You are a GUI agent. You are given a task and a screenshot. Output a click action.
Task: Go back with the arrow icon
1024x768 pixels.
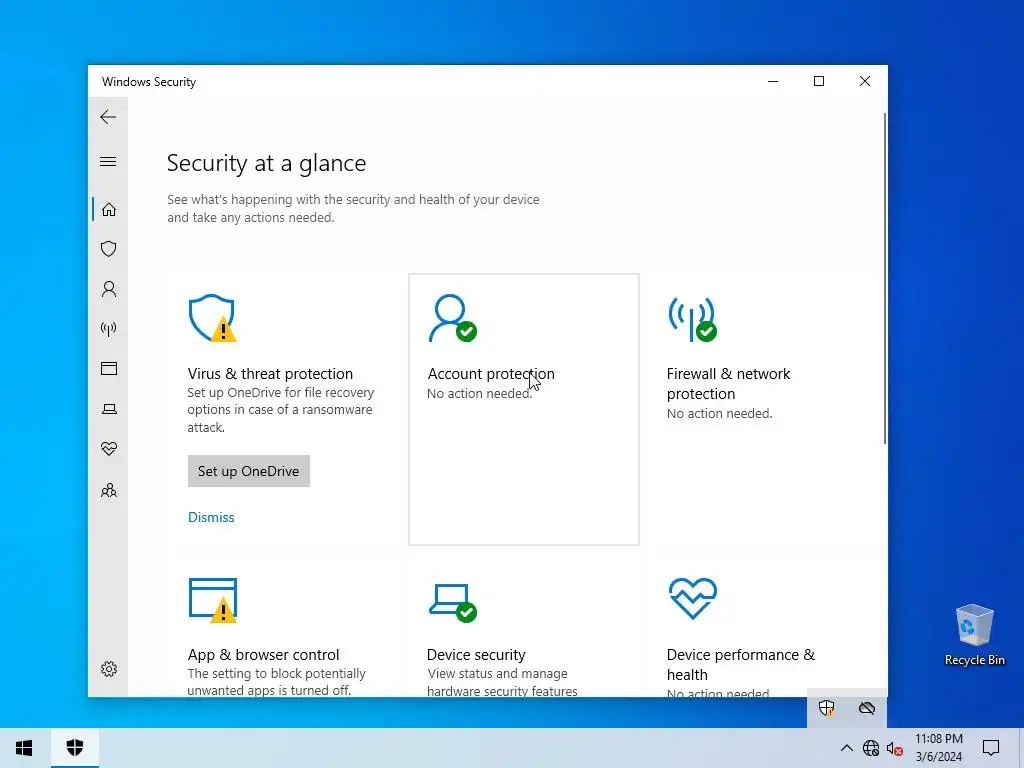tap(108, 117)
